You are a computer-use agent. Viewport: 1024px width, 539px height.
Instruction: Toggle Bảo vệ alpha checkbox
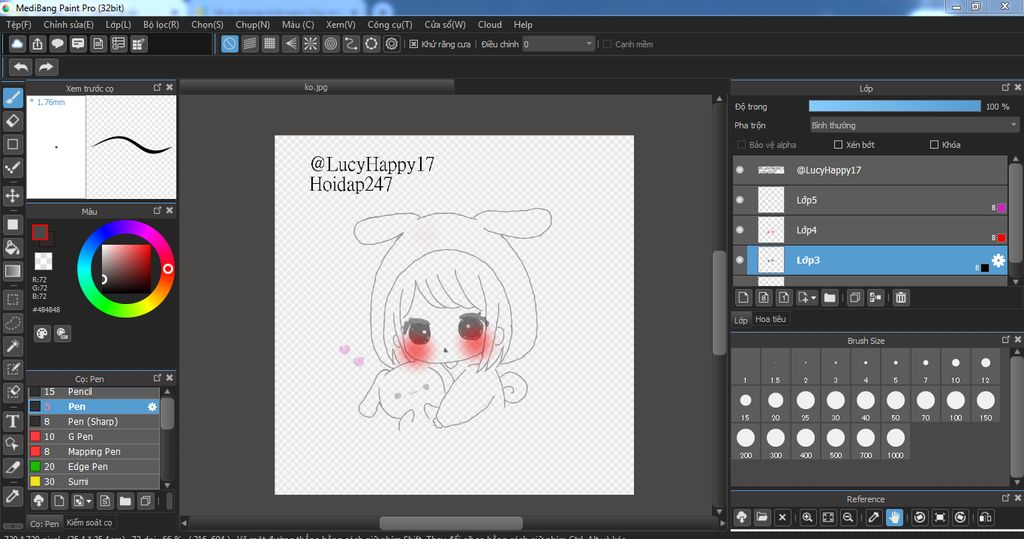click(741, 145)
